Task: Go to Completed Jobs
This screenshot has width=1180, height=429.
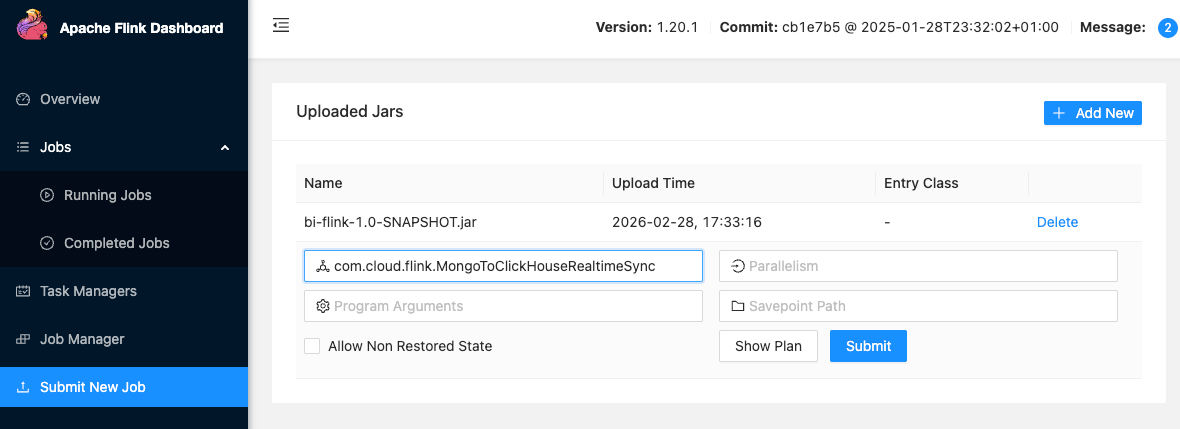Action: (116, 243)
